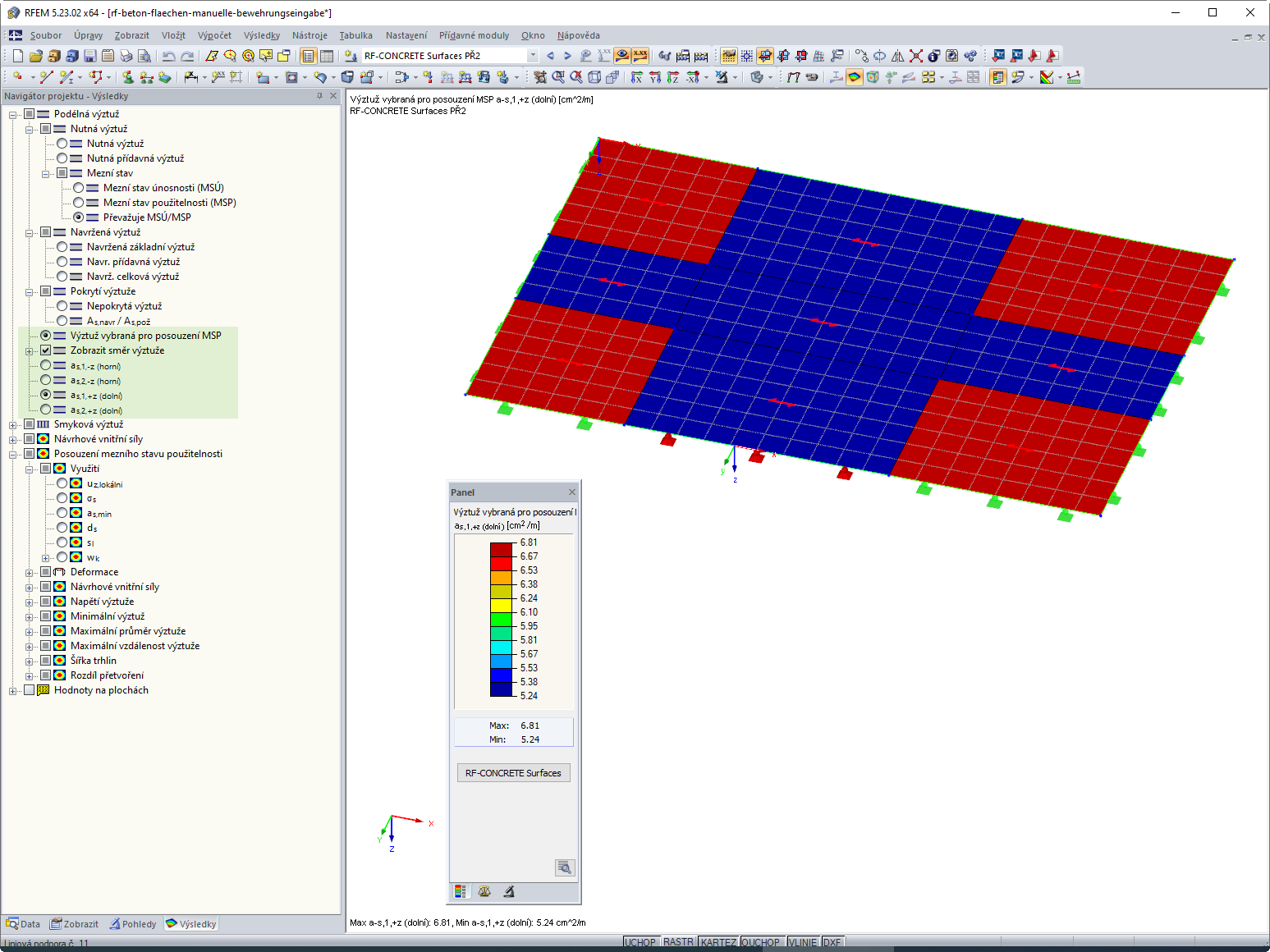This screenshot has height=952, width=1270.
Task: Toggle the RASTR grid status button
Action: tap(678, 942)
